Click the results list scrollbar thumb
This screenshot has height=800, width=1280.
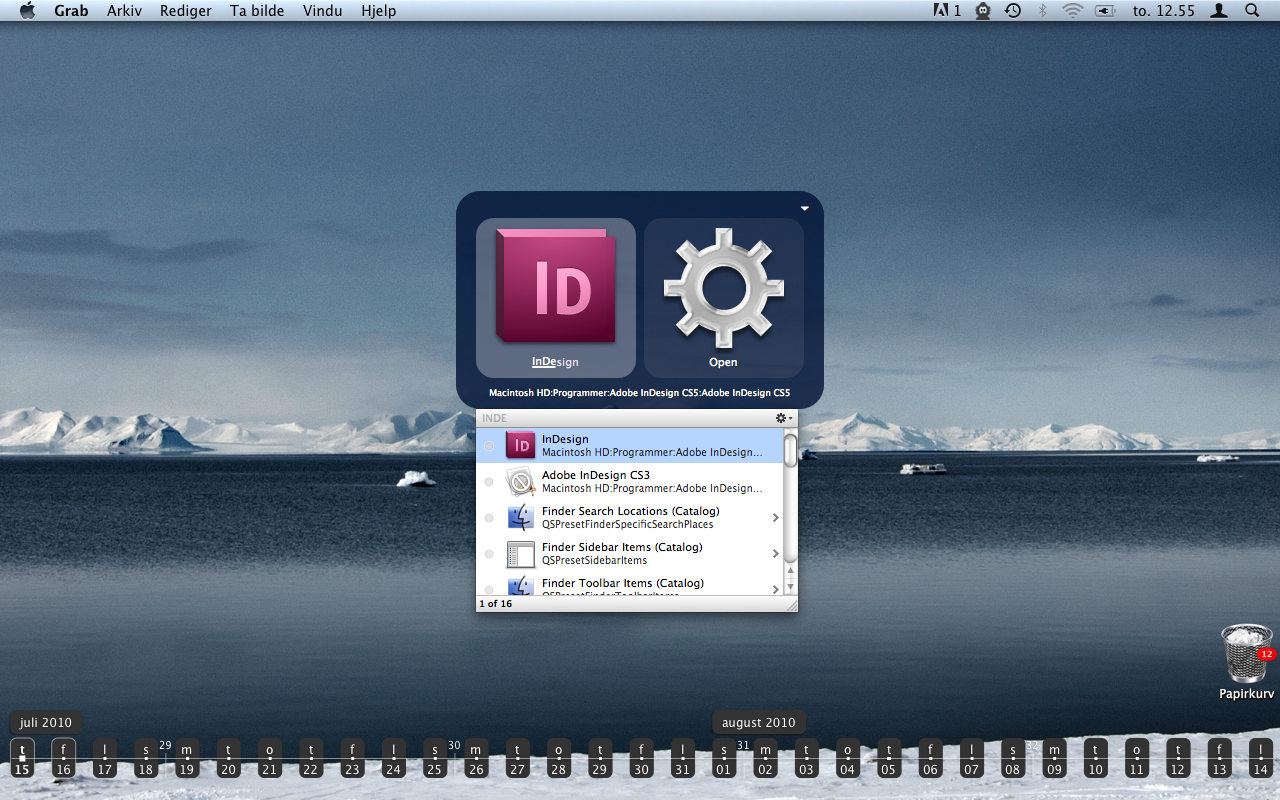[790, 450]
